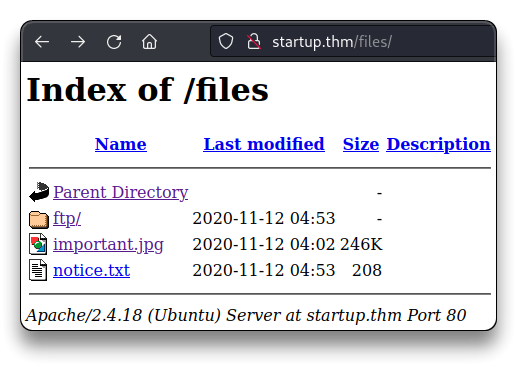Go back with the browser back arrow

(42, 42)
